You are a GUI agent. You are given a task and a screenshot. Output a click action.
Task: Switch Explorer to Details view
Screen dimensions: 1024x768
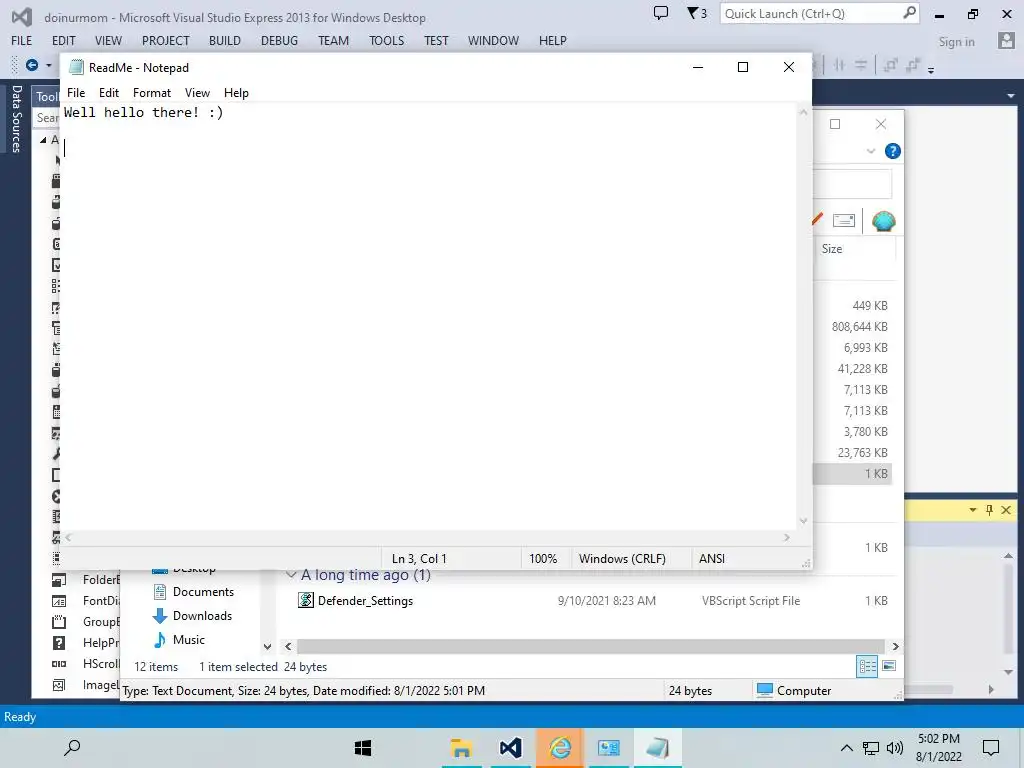point(867,666)
